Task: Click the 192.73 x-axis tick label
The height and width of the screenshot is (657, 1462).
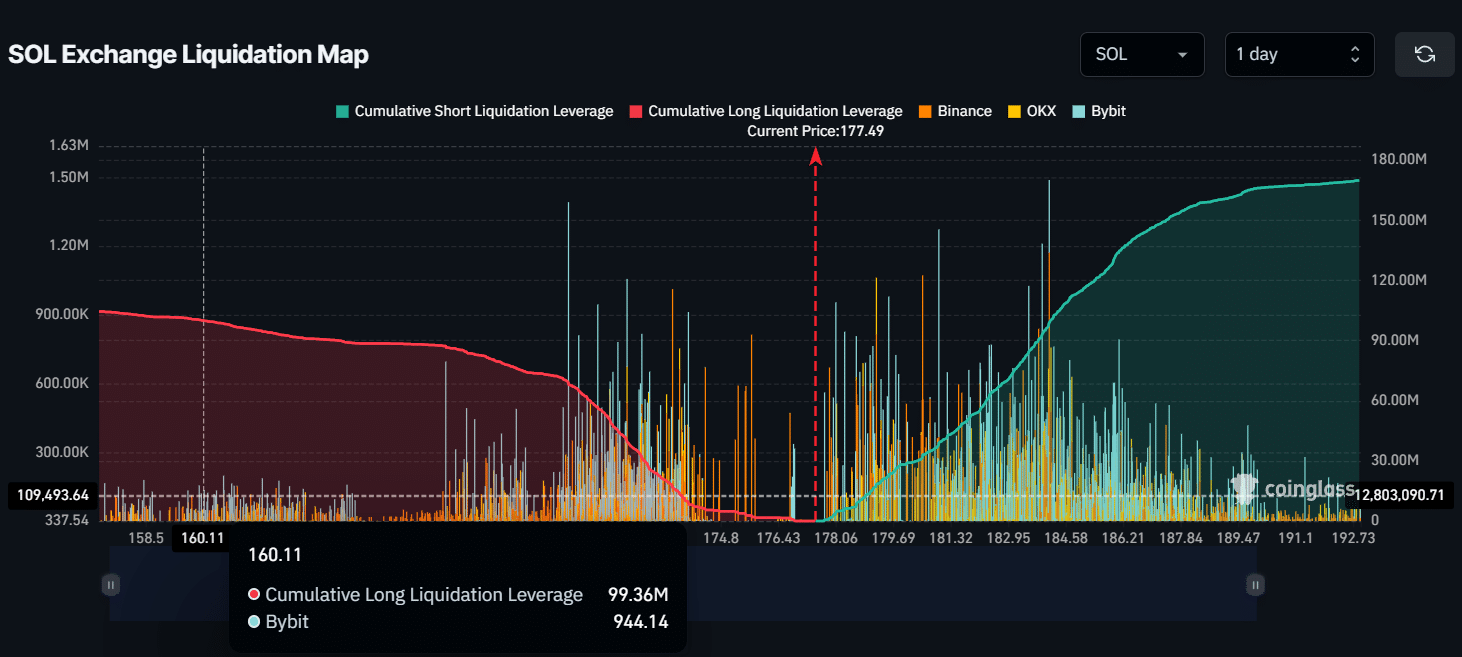Action: click(1354, 538)
